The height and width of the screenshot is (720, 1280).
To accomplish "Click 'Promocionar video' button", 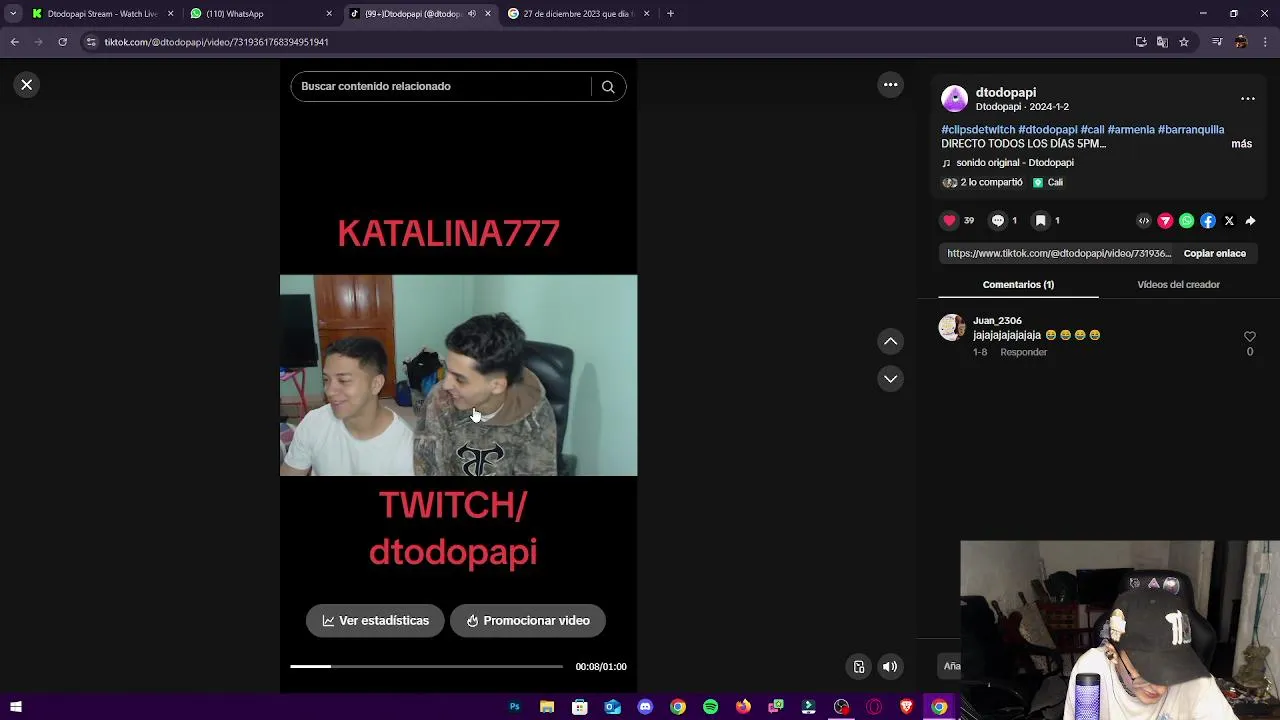I will tap(527, 621).
